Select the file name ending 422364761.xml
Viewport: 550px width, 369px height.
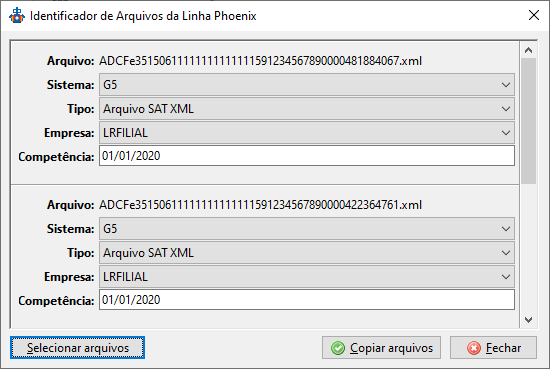click(260, 204)
